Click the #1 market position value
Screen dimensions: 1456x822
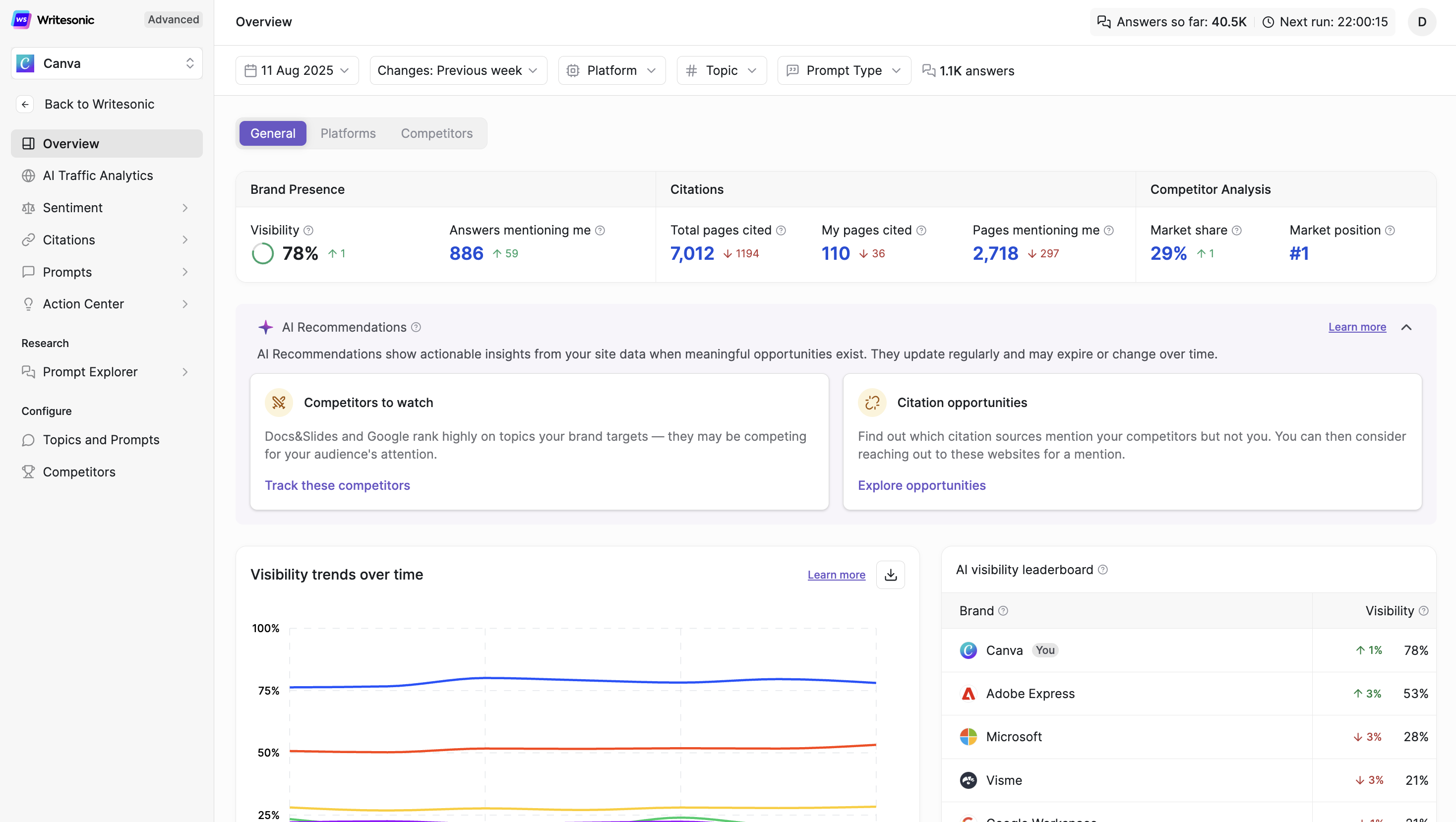(x=1299, y=254)
